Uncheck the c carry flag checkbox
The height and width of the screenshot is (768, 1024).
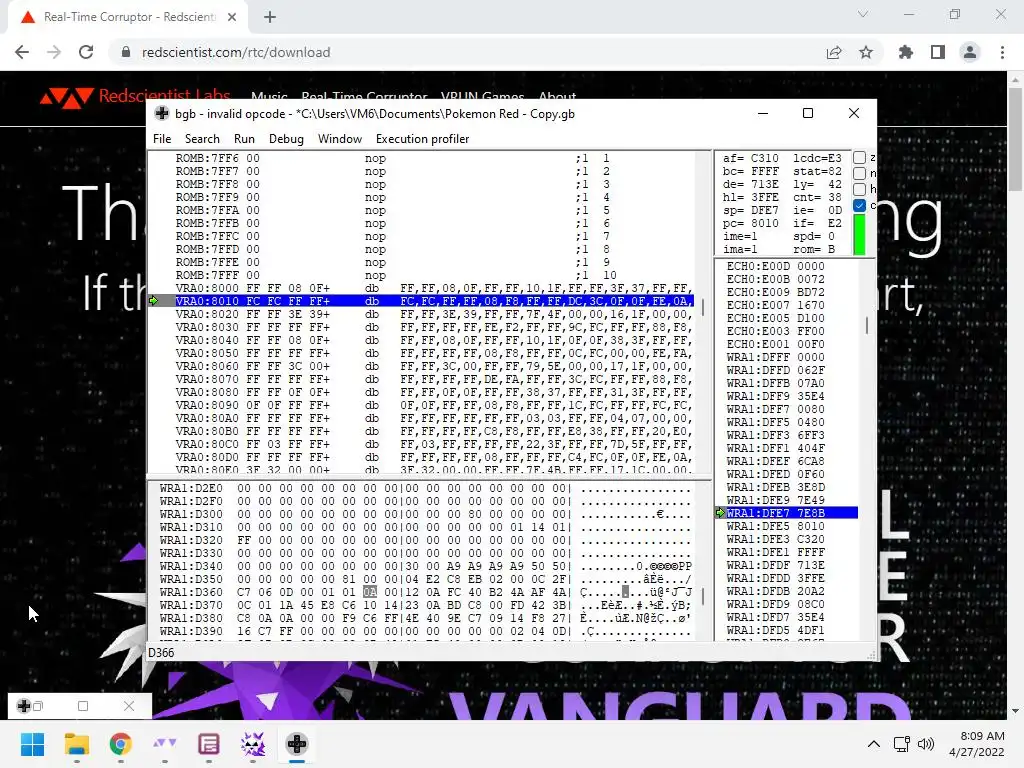(x=859, y=205)
